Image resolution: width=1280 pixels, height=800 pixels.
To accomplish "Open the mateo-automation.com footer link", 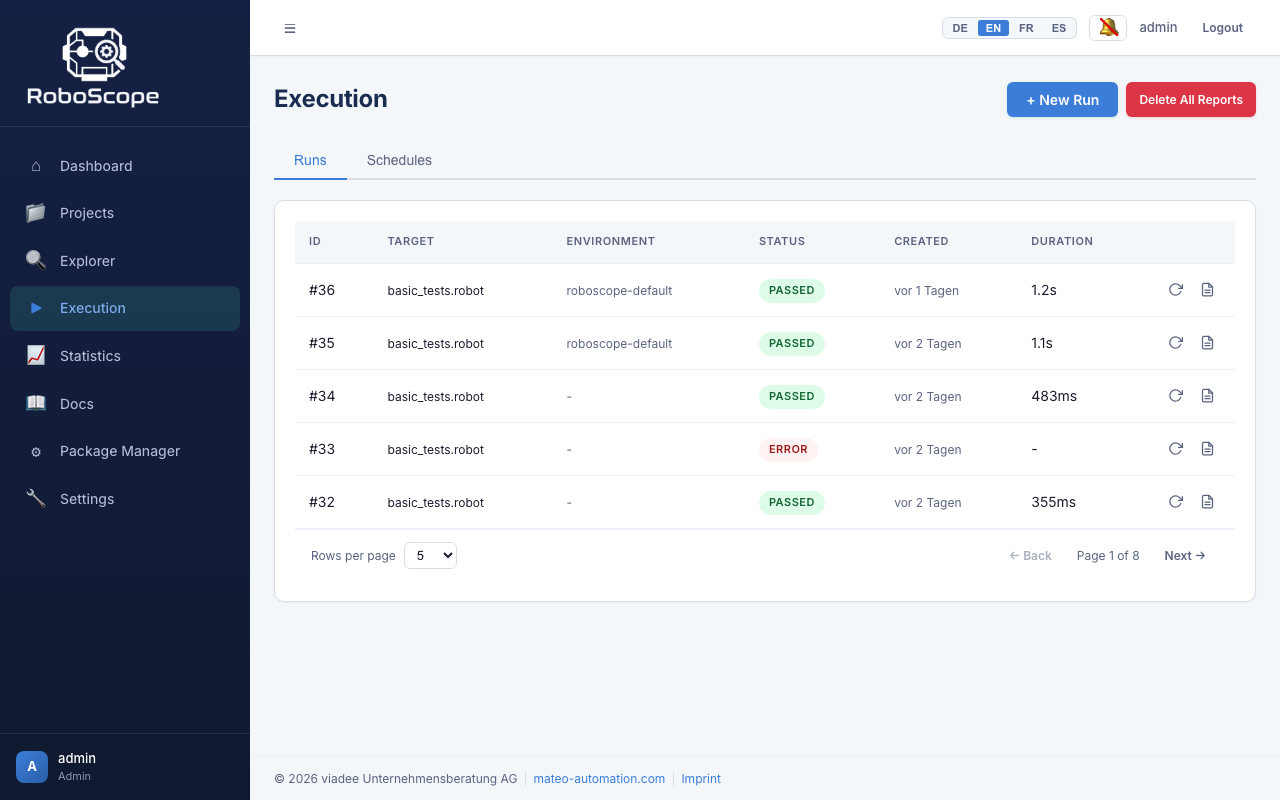I will [599, 778].
